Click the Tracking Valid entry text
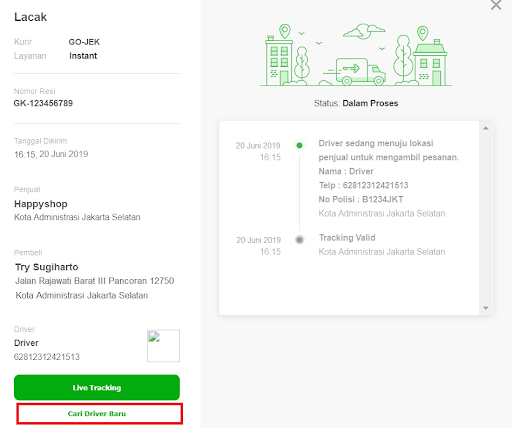This screenshot has height=428, width=512. (347, 238)
